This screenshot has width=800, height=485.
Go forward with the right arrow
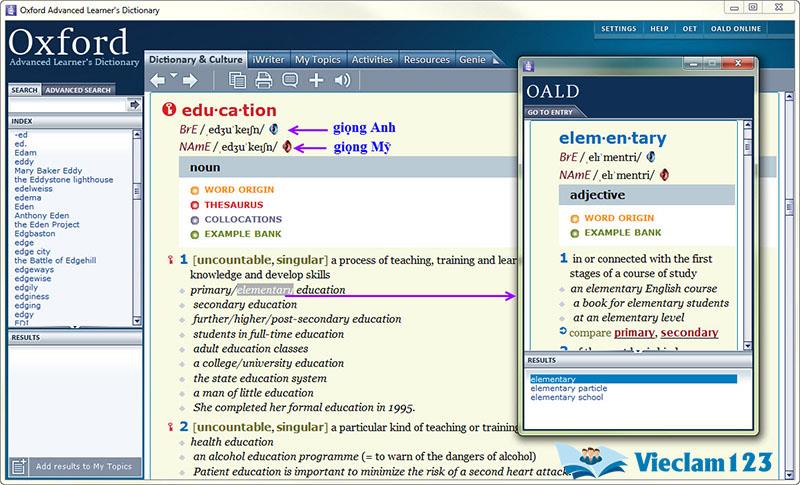click(190, 80)
